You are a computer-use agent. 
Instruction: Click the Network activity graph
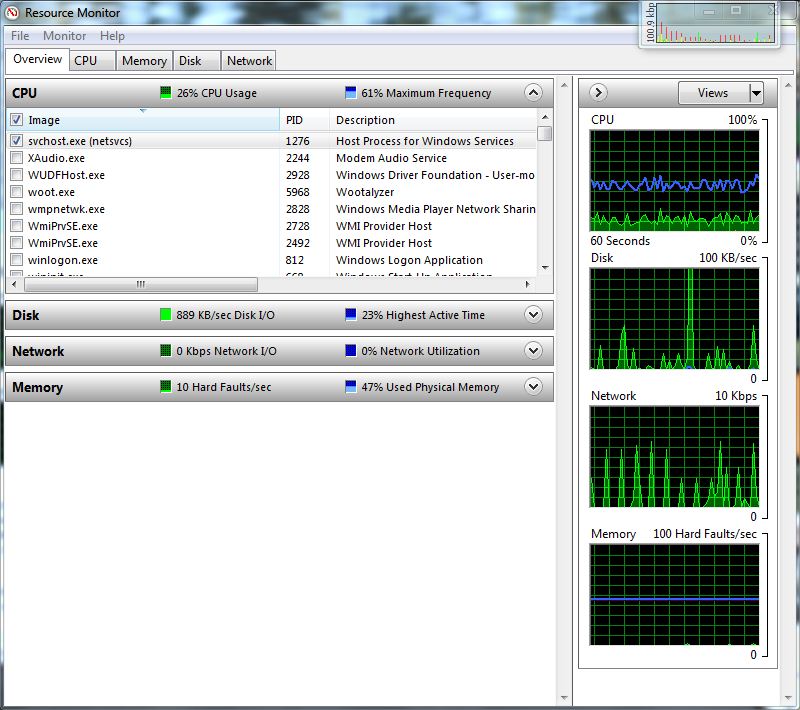(x=674, y=456)
